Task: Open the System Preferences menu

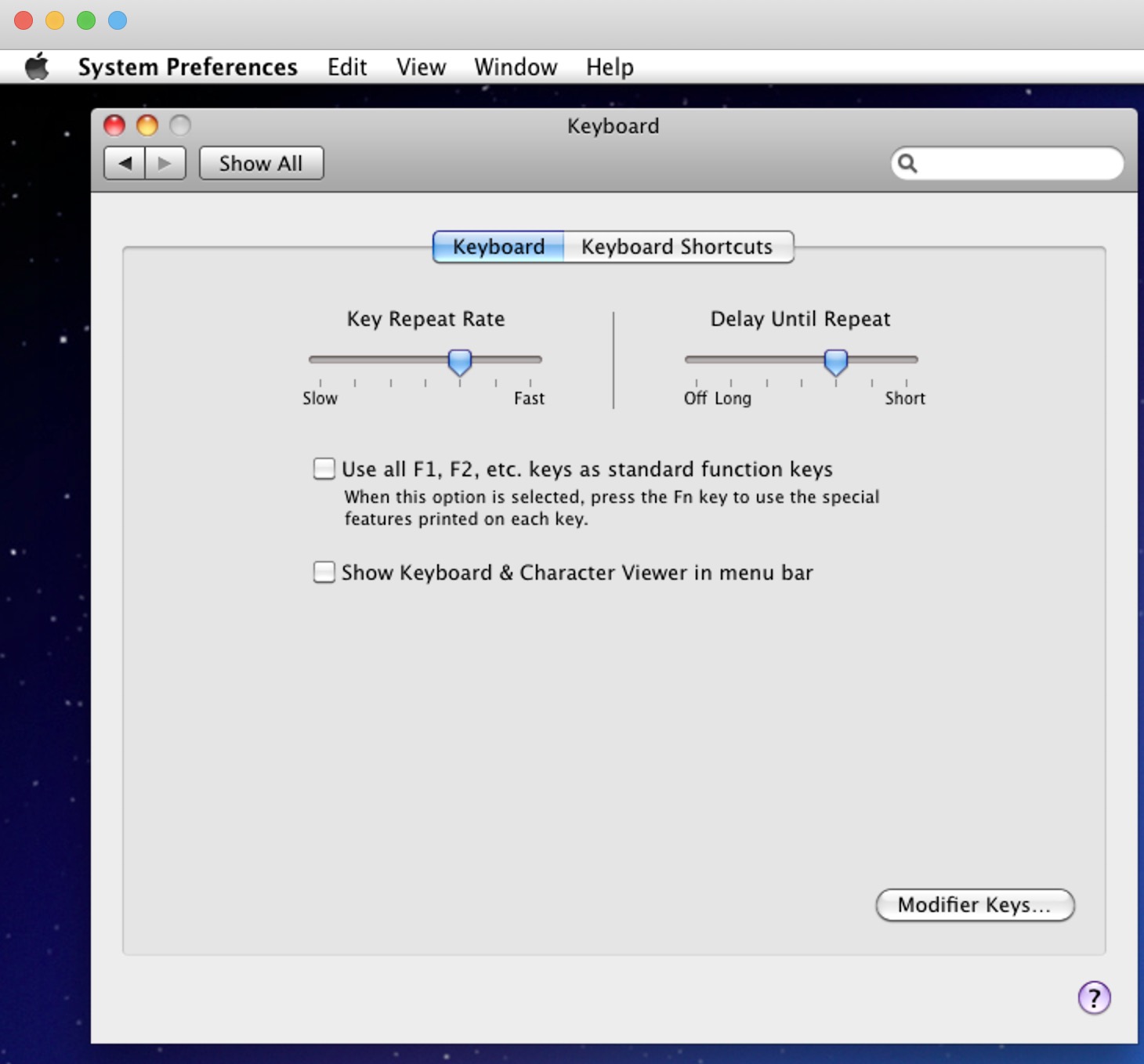Action: click(187, 67)
